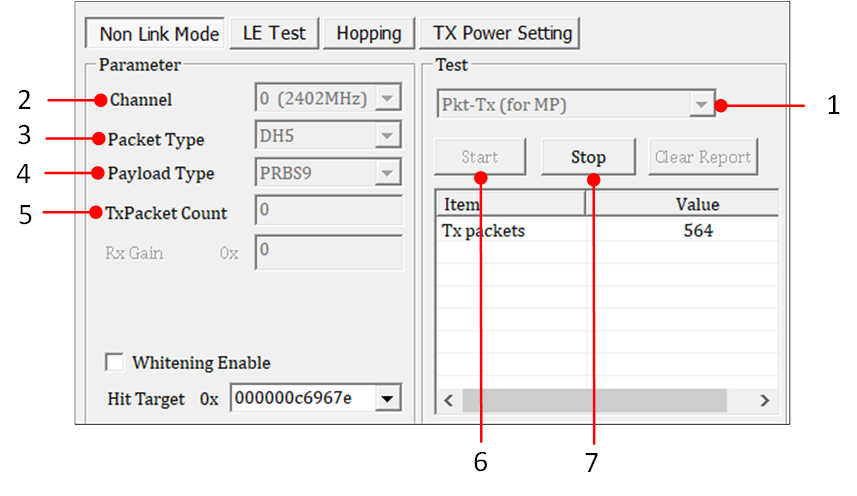The image size is (857, 496).
Task: Click the report scrollbar's left arrow
Action: 449,400
